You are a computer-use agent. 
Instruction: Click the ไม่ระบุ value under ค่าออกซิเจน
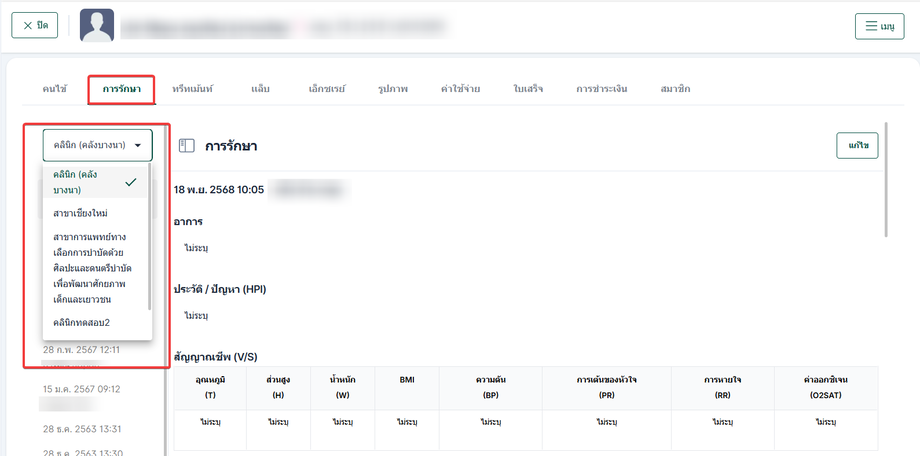tap(826, 422)
